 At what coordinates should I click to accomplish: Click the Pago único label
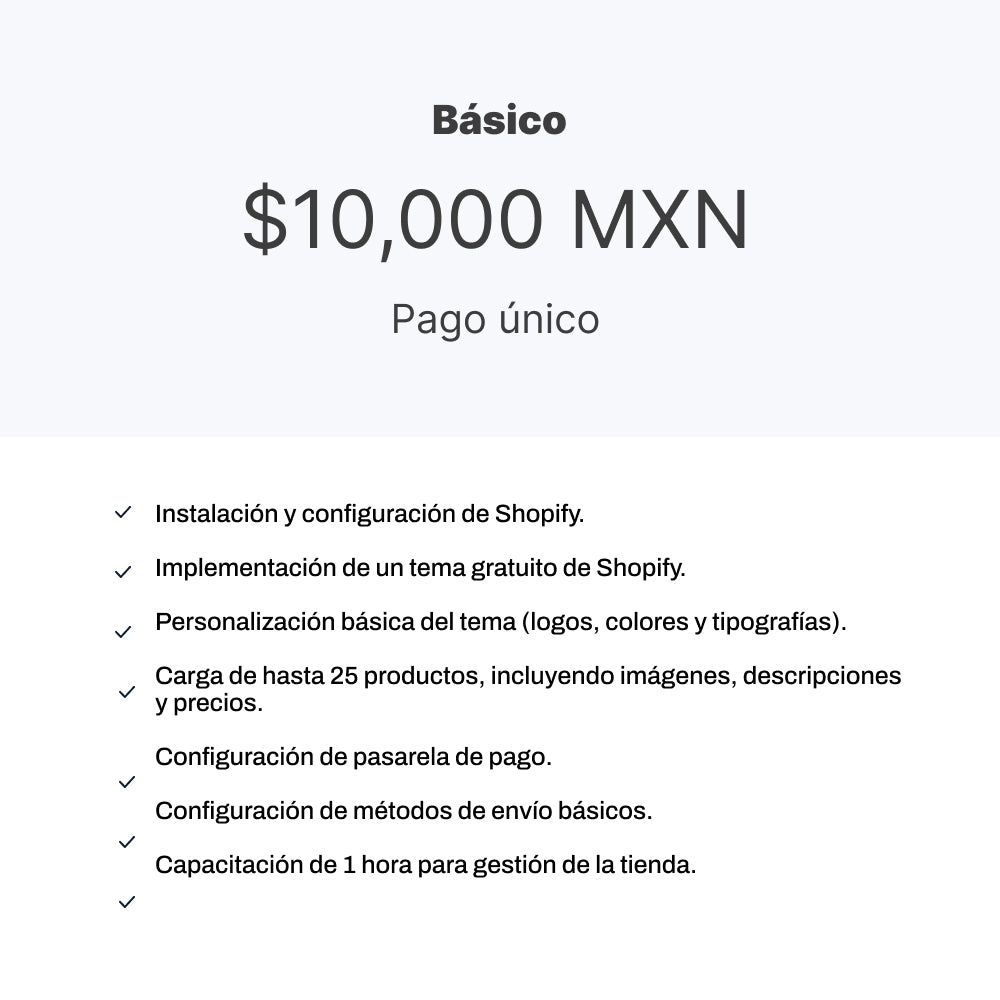[495, 320]
